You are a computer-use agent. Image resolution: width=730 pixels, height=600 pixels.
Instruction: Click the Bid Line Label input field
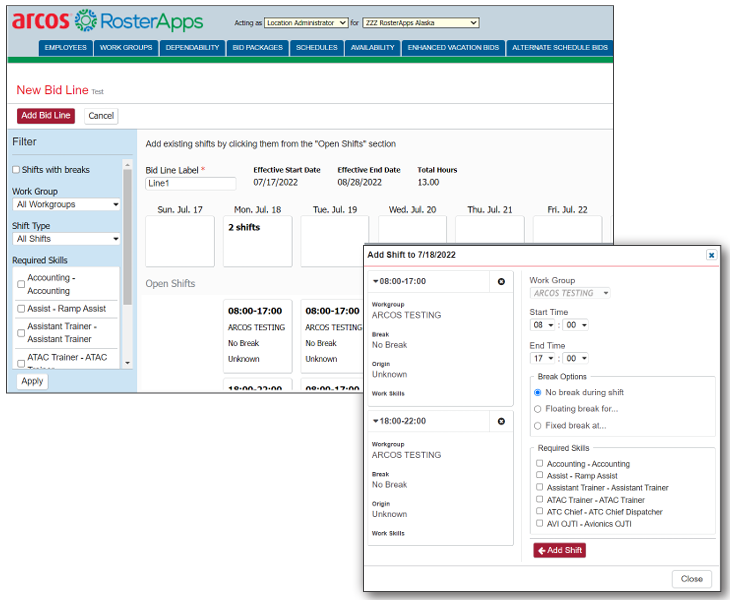click(x=190, y=183)
